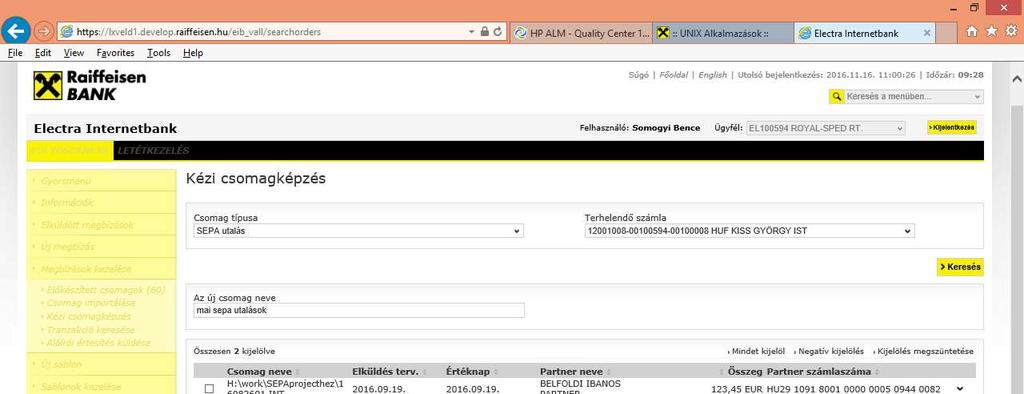
Task: Open Csomag importálása sidebar link
Action: click(91, 303)
